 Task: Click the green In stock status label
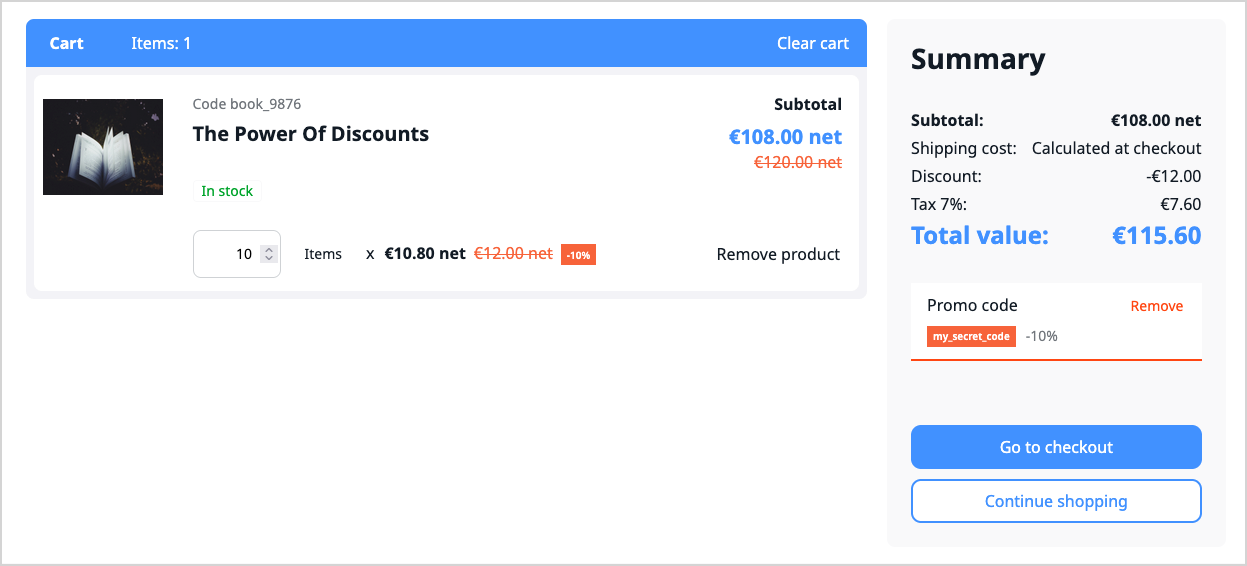pos(227,191)
